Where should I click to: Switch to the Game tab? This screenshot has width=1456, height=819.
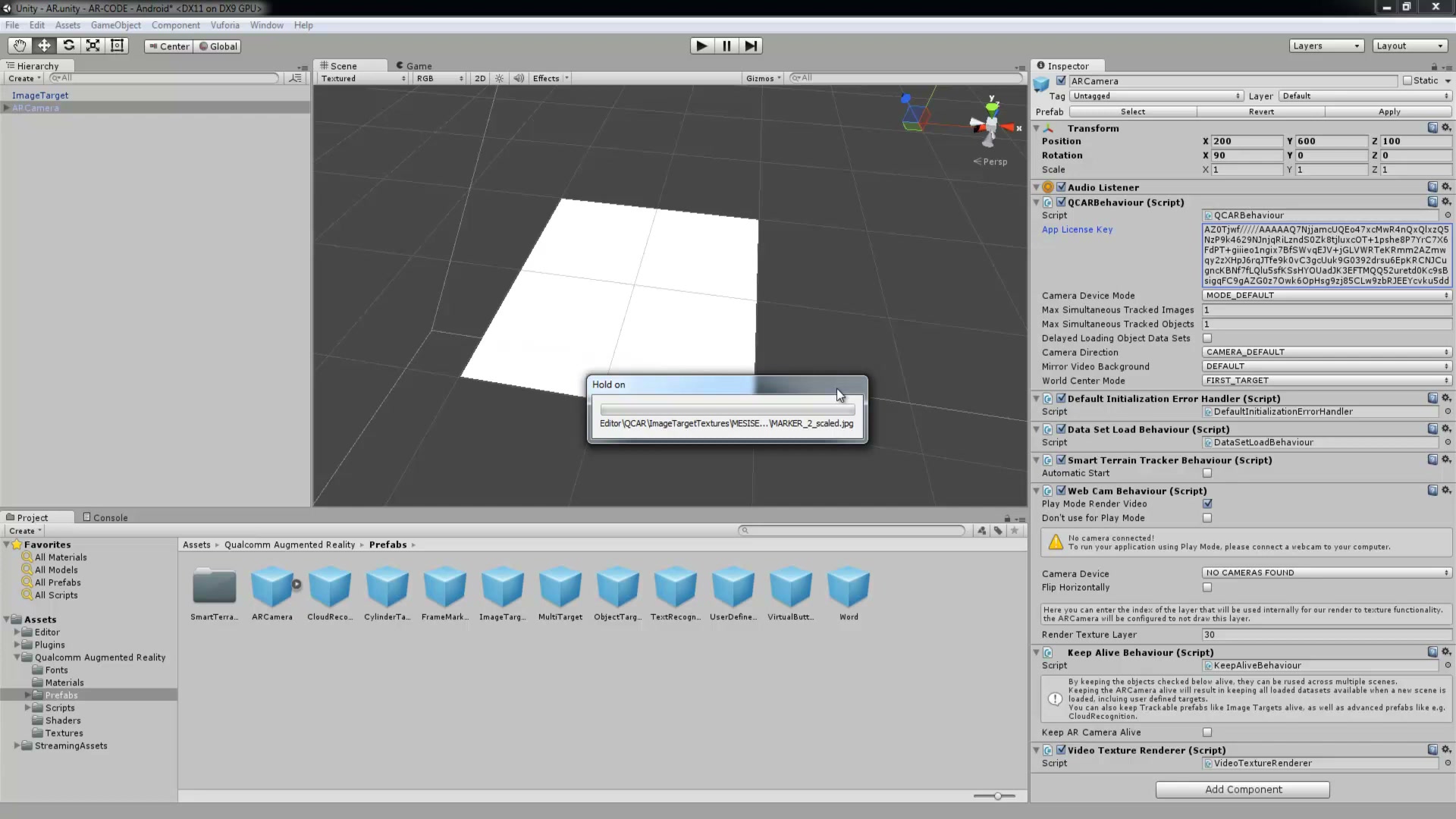[414, 66]
